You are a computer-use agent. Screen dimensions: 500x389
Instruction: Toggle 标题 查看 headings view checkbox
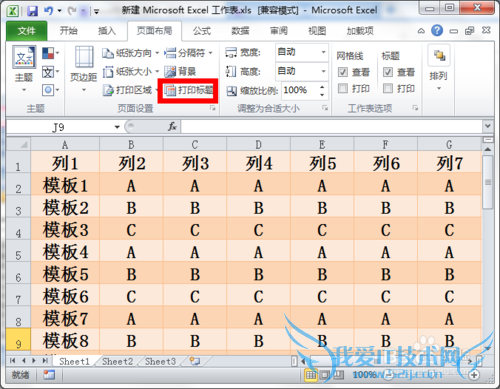point(388,72)
